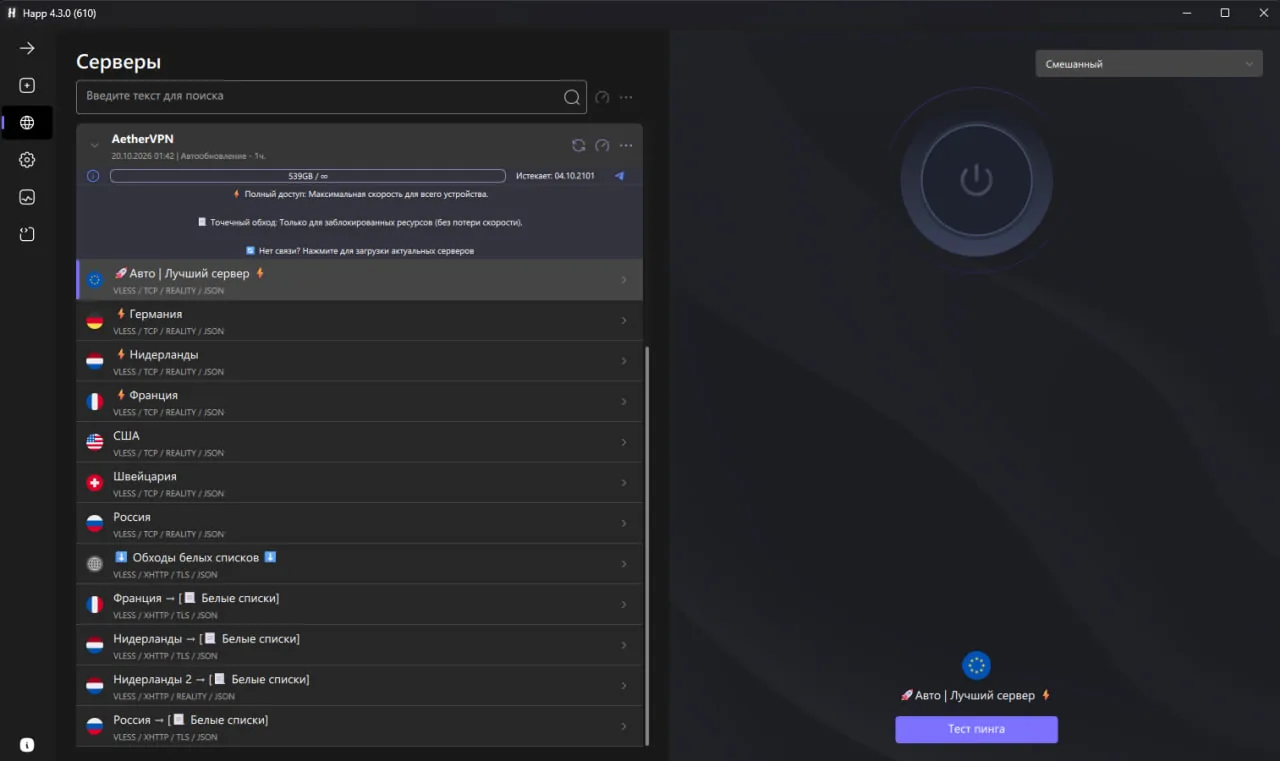Screen dimensions: 1280x761
Task: Open AetherVPN three-dot options menu
Action: tap(626, 145)
